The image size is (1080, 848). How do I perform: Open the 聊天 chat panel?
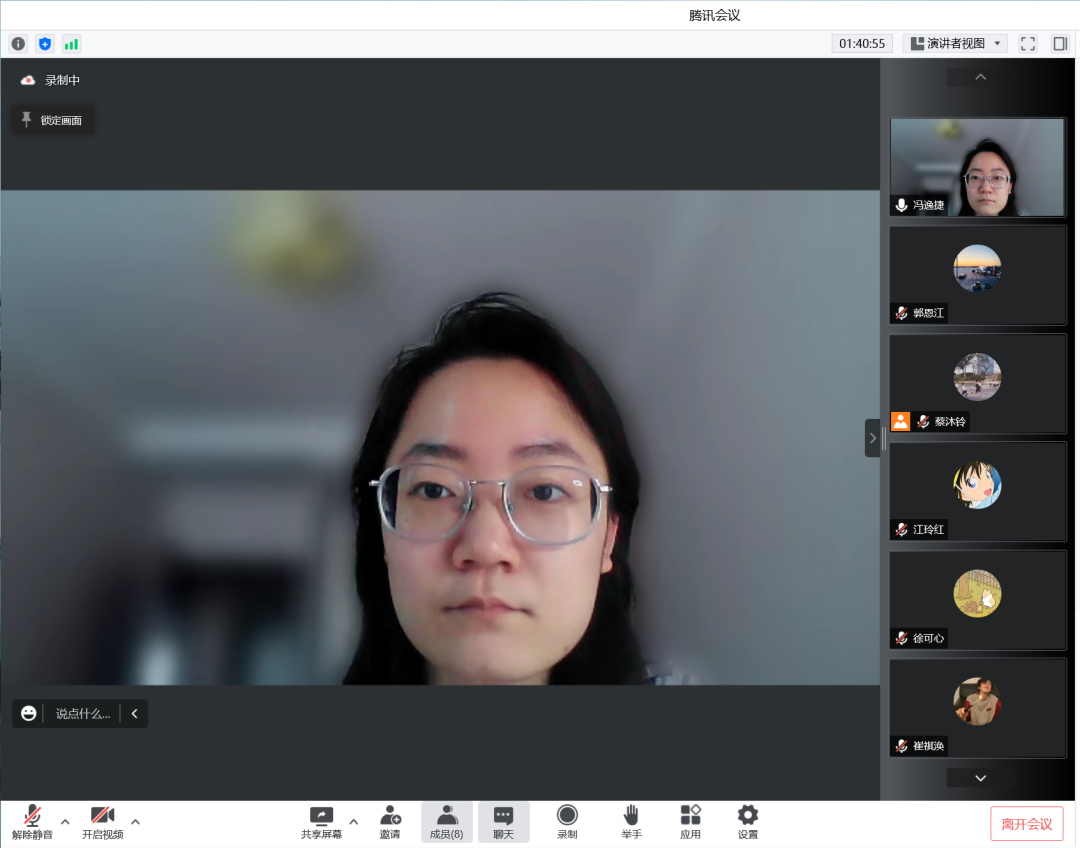[x=503, y=823]
